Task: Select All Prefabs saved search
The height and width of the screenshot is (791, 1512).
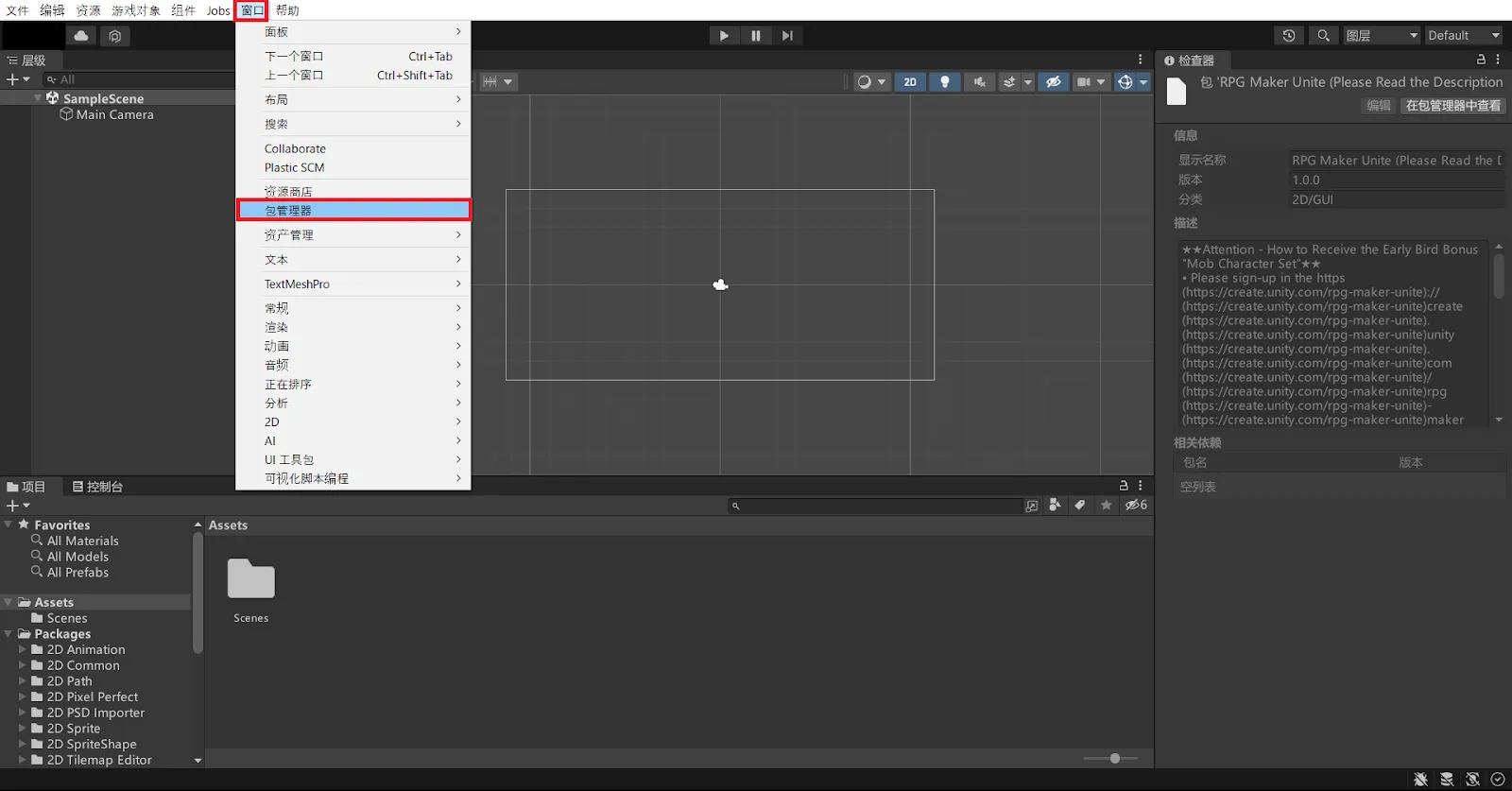Action: point(77,573)
